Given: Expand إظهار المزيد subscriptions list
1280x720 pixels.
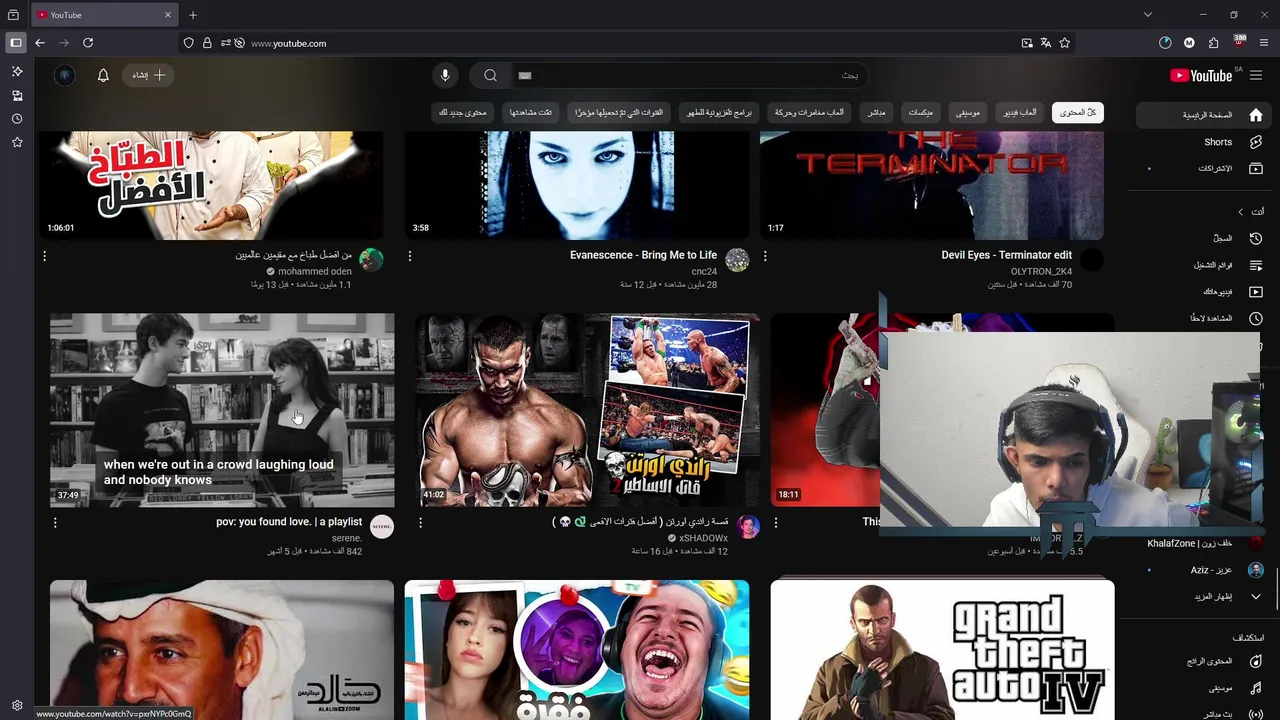Looking at the screenshot, I should [1205, 597].
